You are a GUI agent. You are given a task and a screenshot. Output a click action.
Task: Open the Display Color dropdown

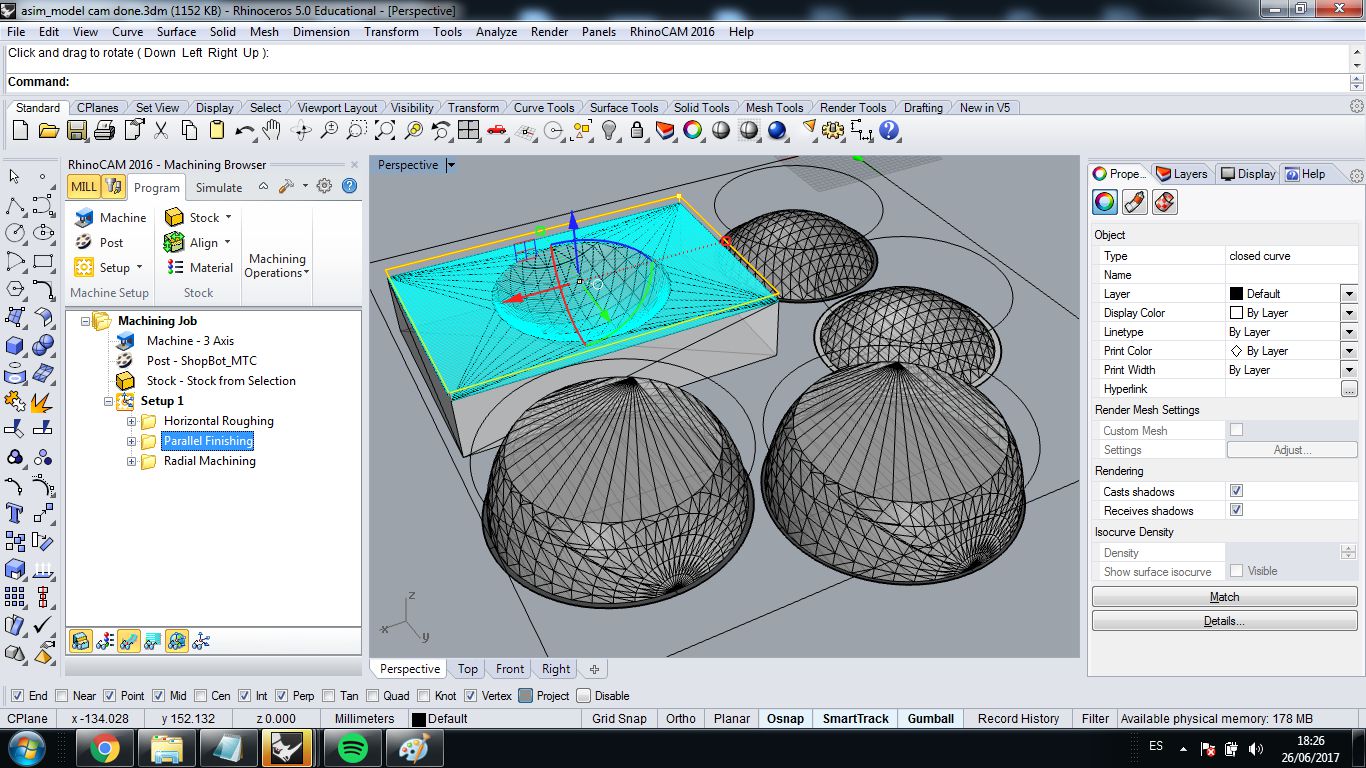1349,313
